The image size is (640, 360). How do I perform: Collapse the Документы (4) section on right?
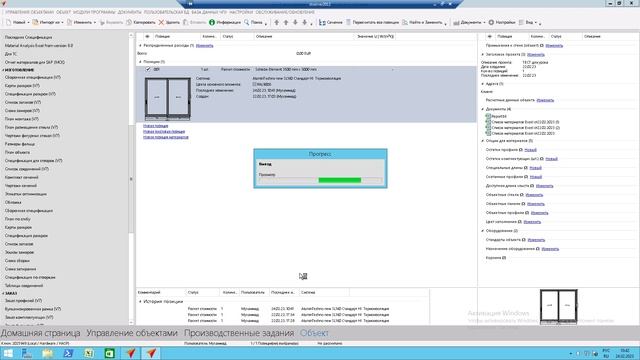click(x=483, y=109)
